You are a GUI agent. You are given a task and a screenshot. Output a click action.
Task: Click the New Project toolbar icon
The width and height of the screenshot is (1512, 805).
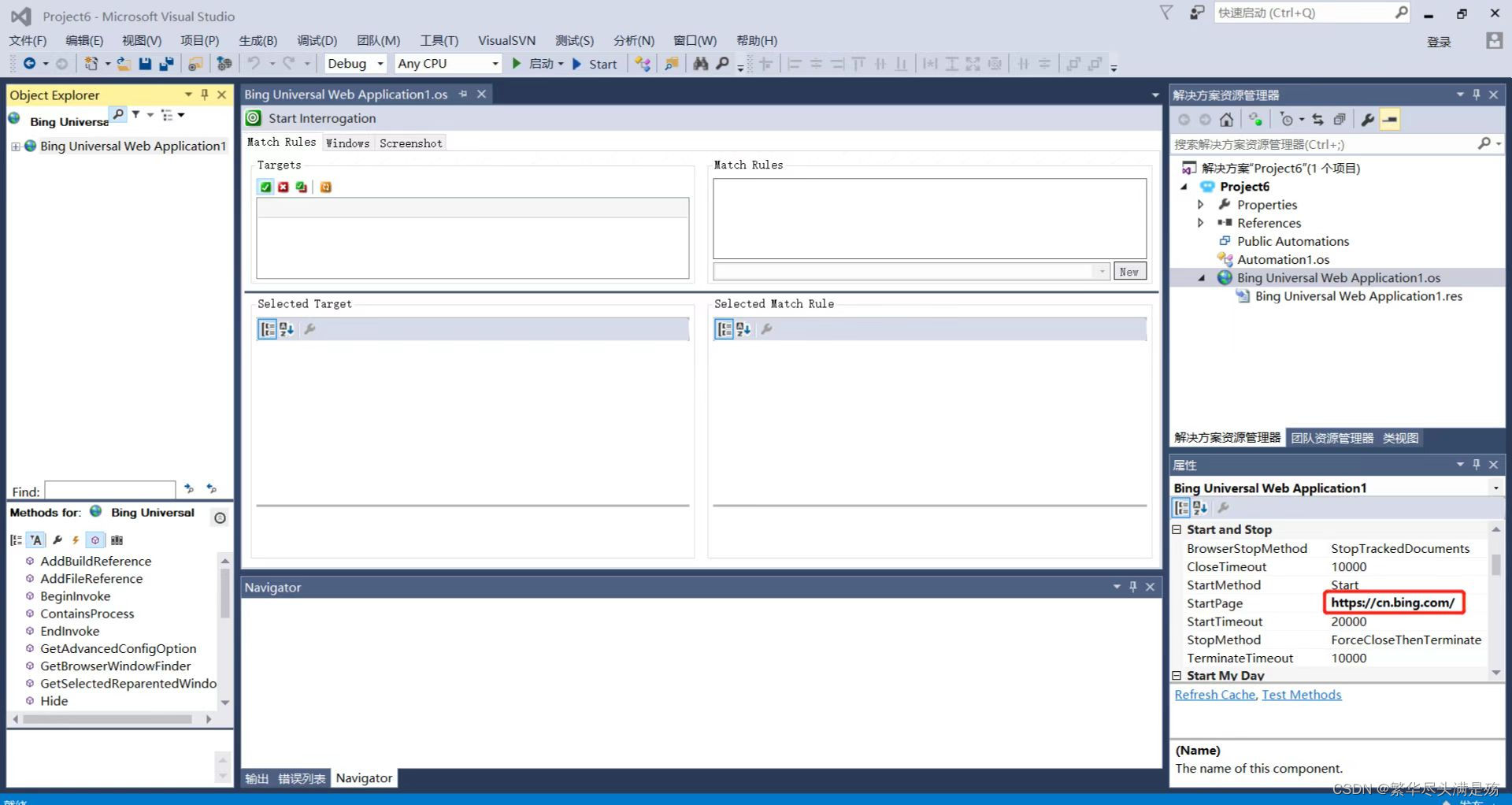point(91,64)
